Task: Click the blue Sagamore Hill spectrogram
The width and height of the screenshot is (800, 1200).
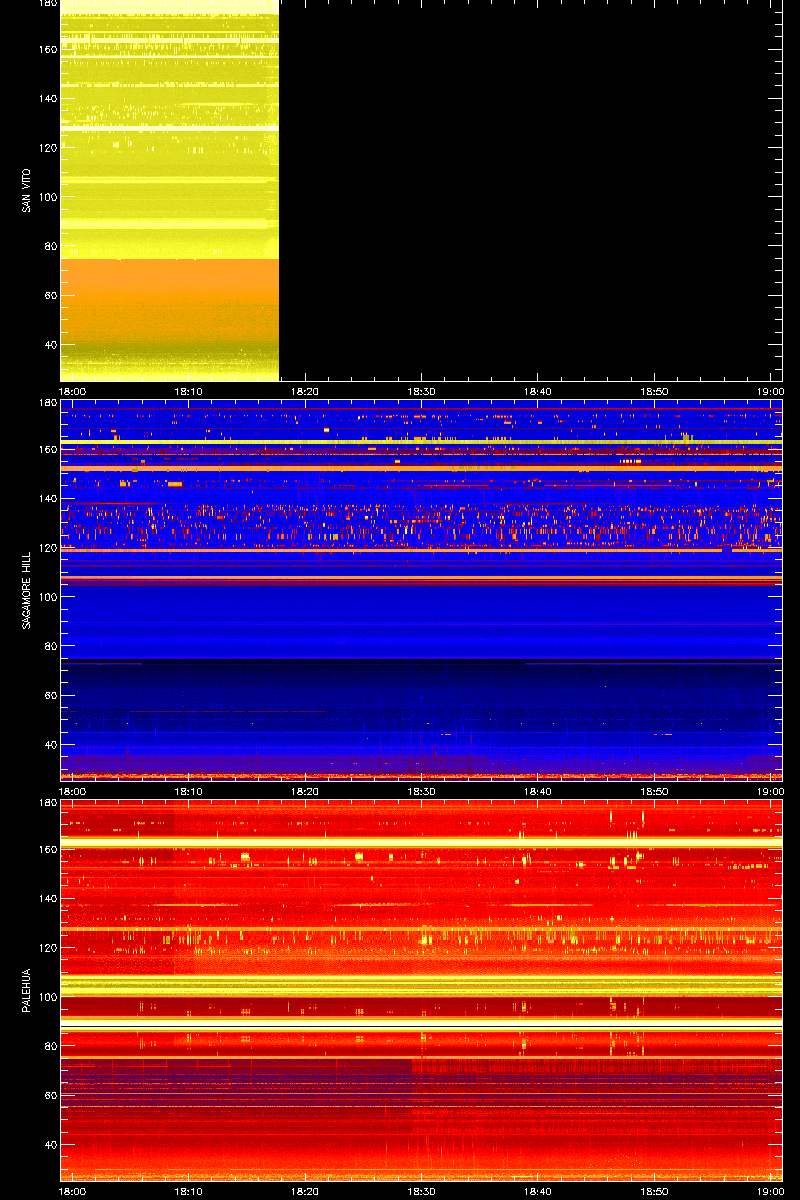Action: (421, 590)
